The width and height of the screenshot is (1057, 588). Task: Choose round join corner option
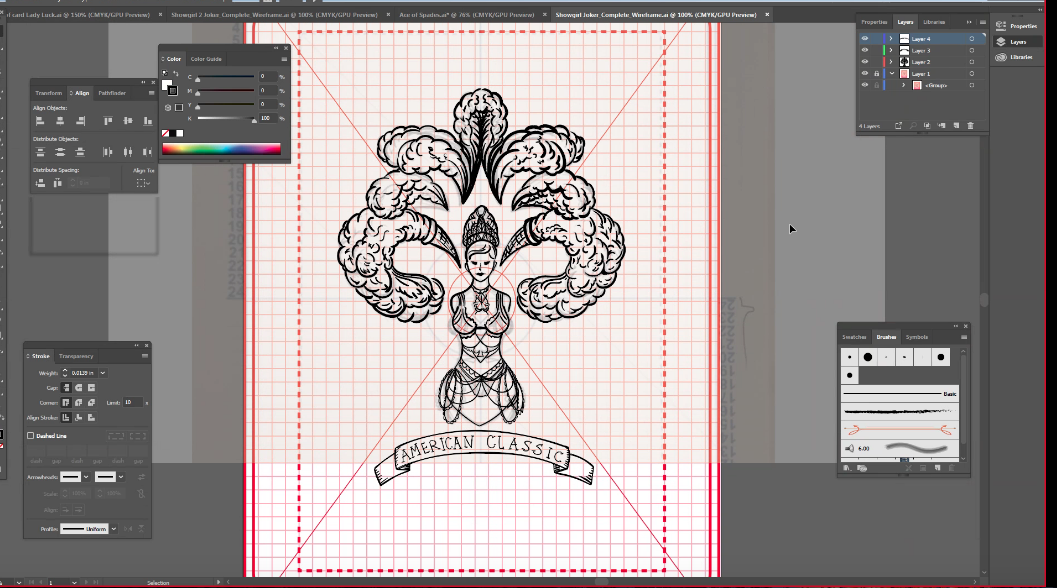tap(79, 403)
